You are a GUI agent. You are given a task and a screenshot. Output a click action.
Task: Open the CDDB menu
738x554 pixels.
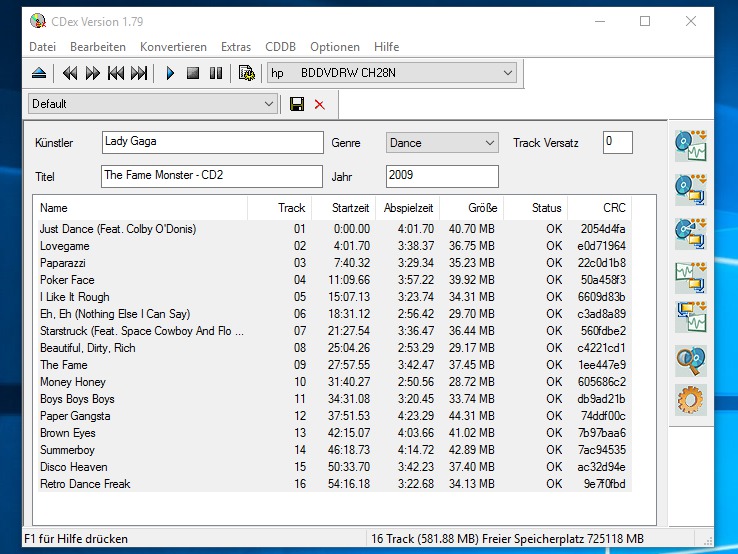coord(280,47)
